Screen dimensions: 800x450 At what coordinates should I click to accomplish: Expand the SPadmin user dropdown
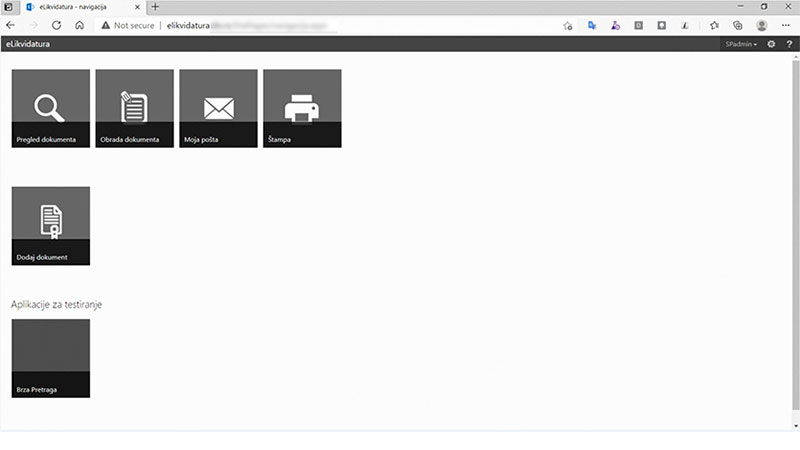[x=741, y=44]
